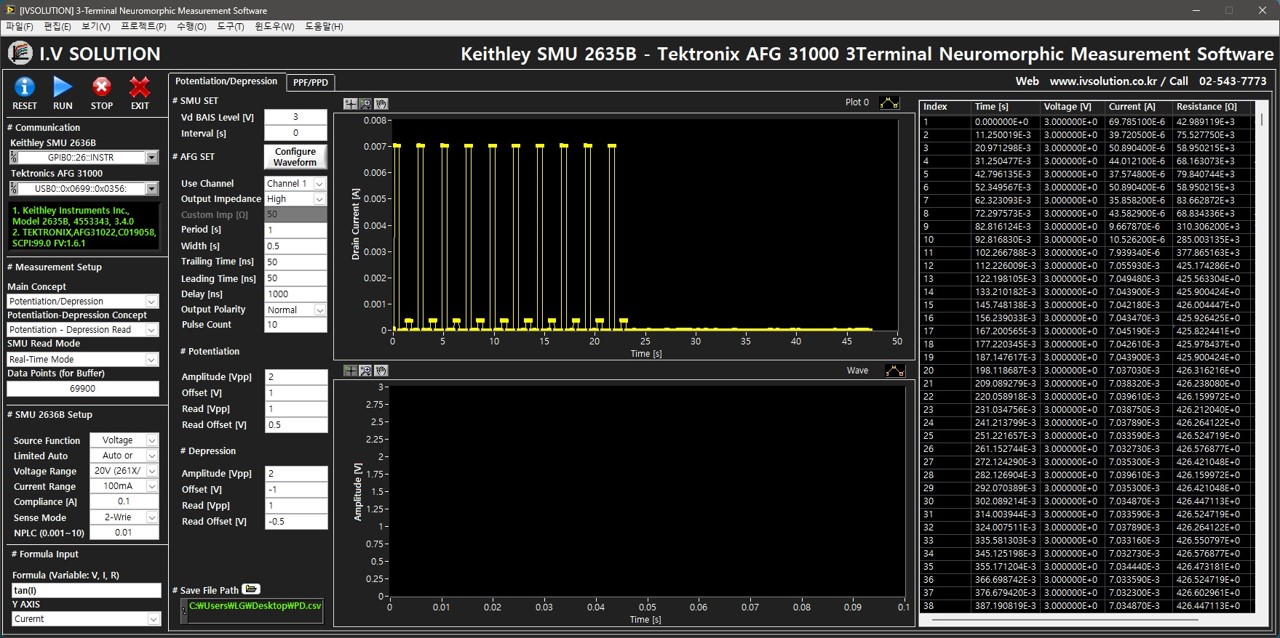Click the Width [s] input field
Screen dimensions: 1280x638
pos(295,246)
